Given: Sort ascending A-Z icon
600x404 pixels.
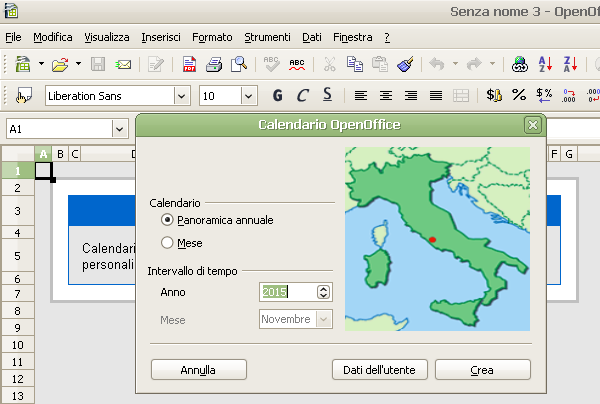Looking at the screenshot, I should (545, 65).
